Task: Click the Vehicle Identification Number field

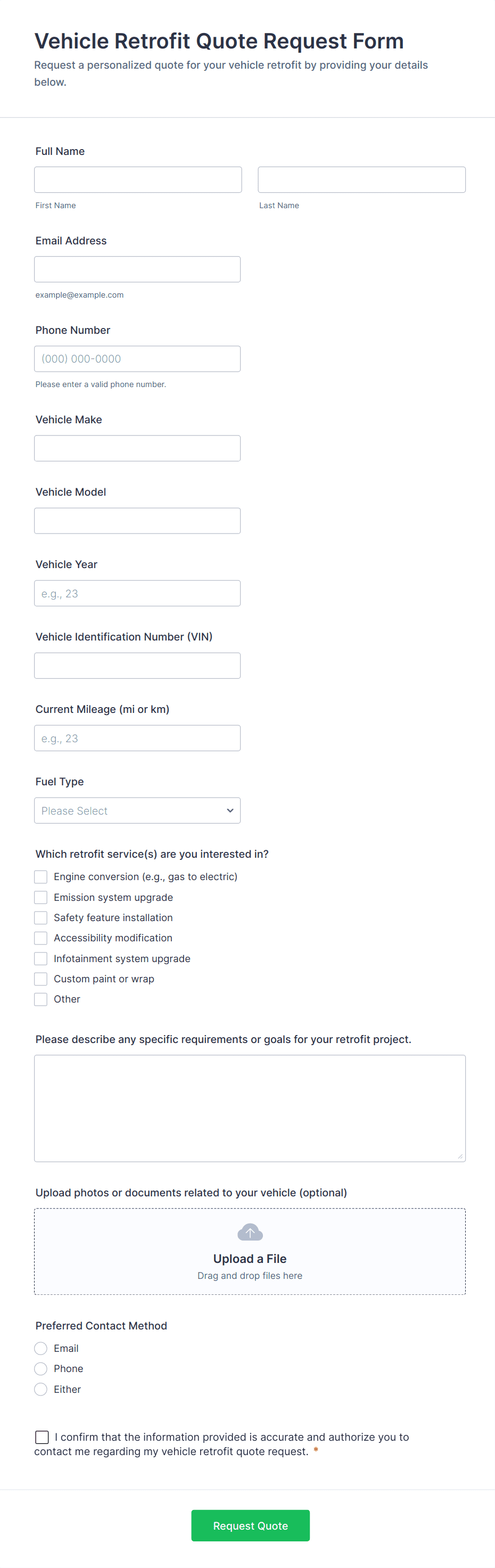Action: click(x=137, y=666)
